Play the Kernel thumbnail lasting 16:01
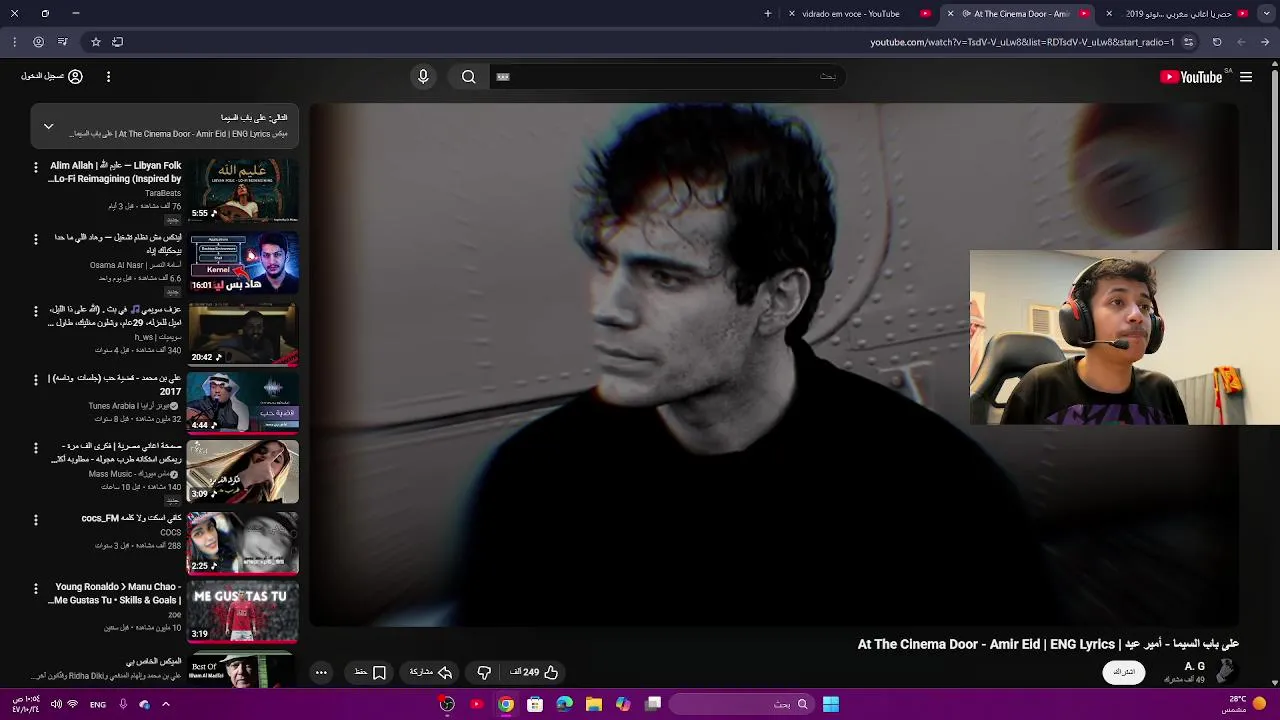 coord(243,262)
